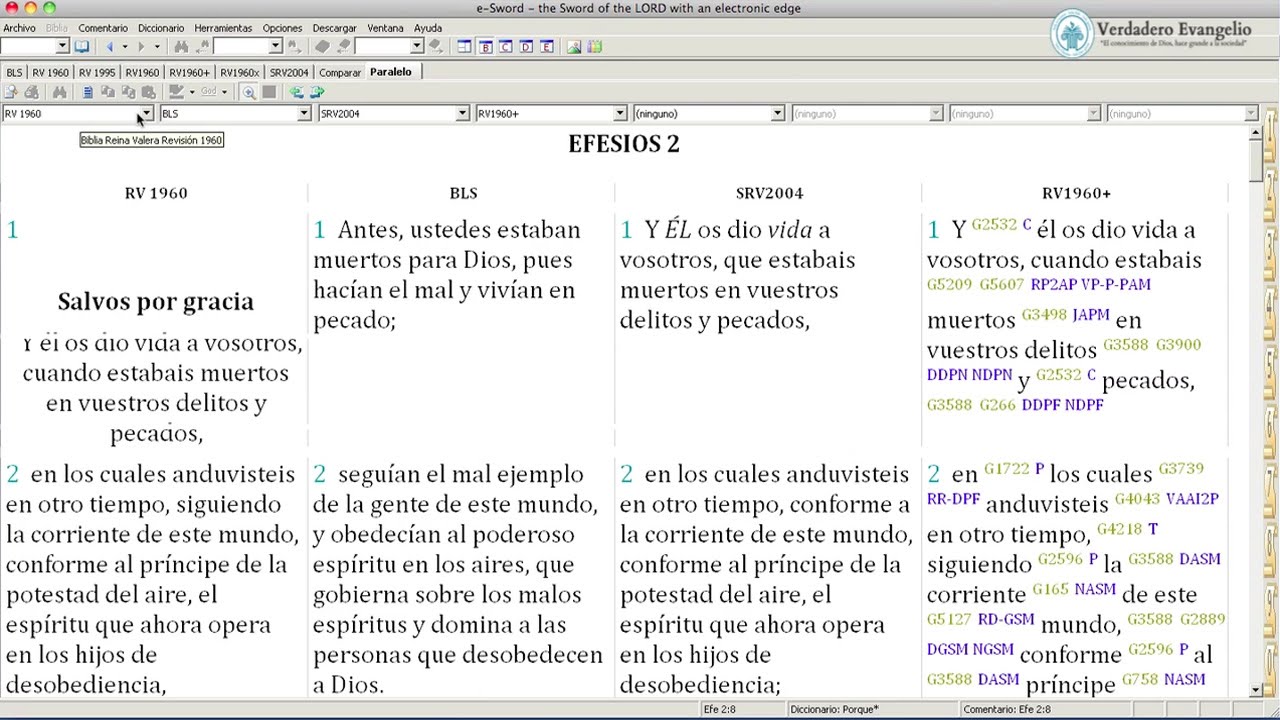
Task: Click the binoculars icon in Bible toolbar
Action: (x=60, y=92)
